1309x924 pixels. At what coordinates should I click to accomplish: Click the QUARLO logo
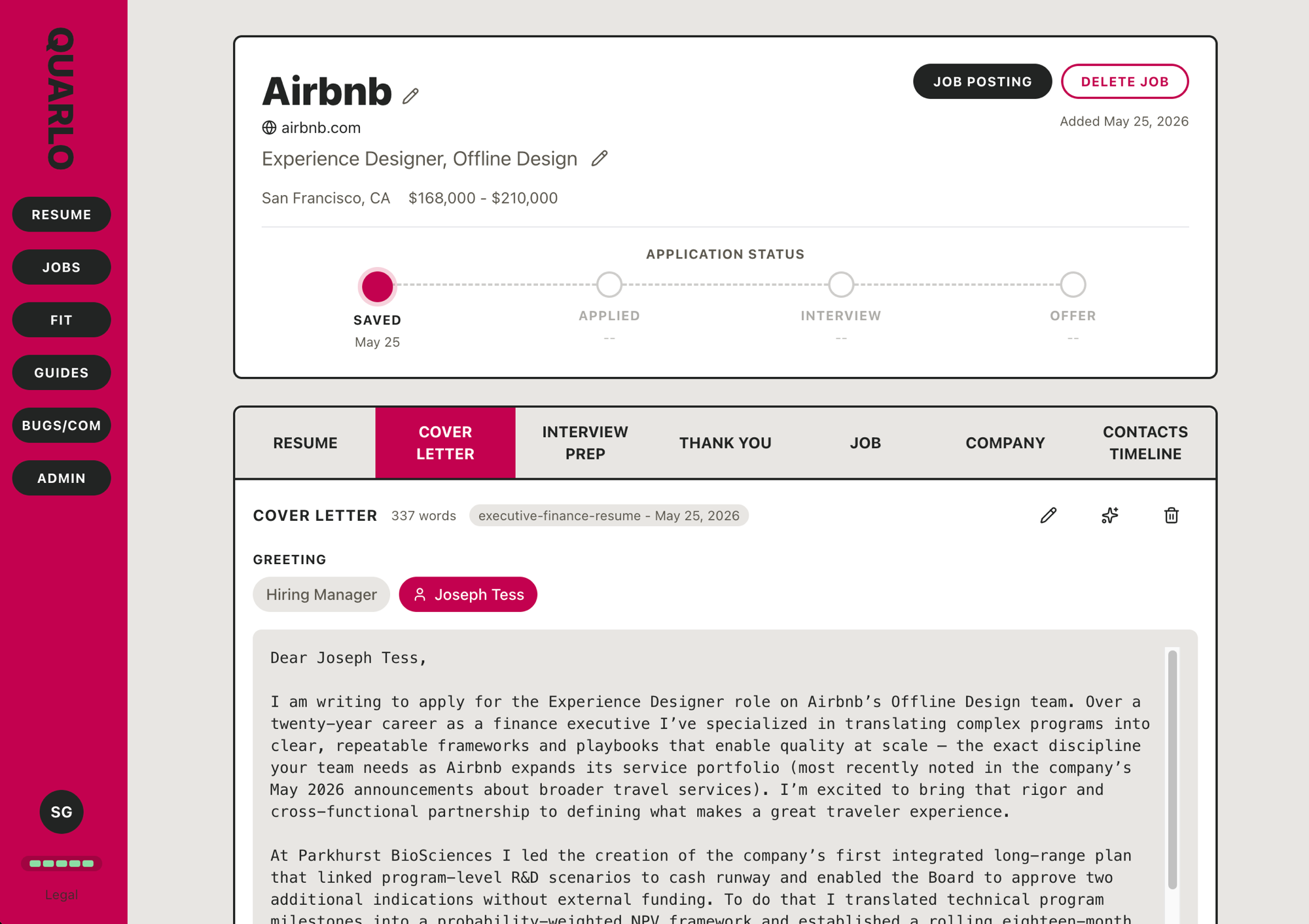(61, 98)
